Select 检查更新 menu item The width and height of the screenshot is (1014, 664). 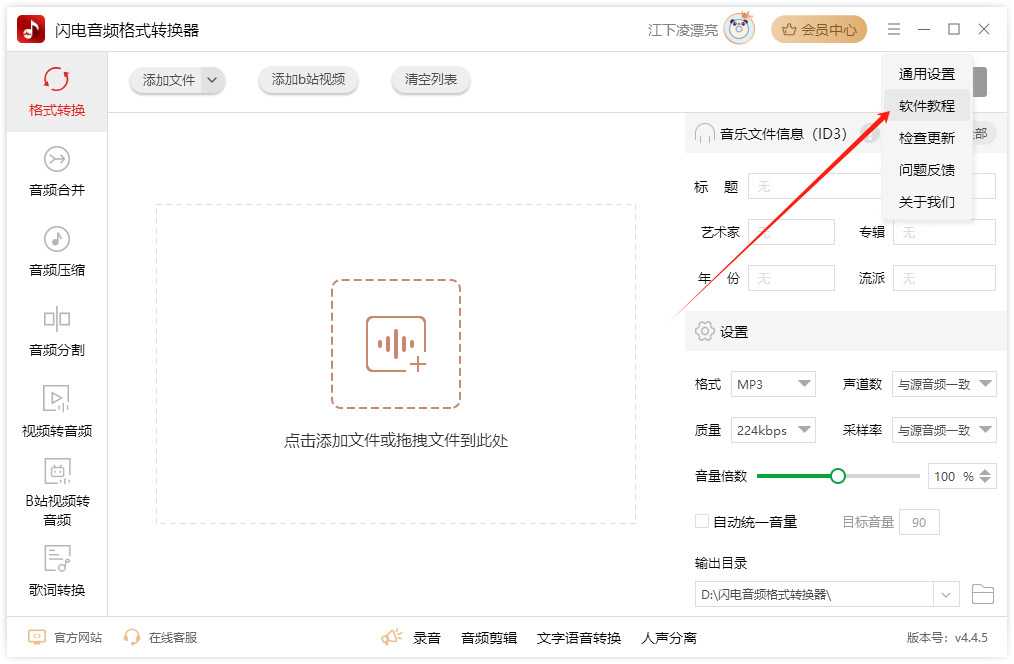click(x=926, y=138)
